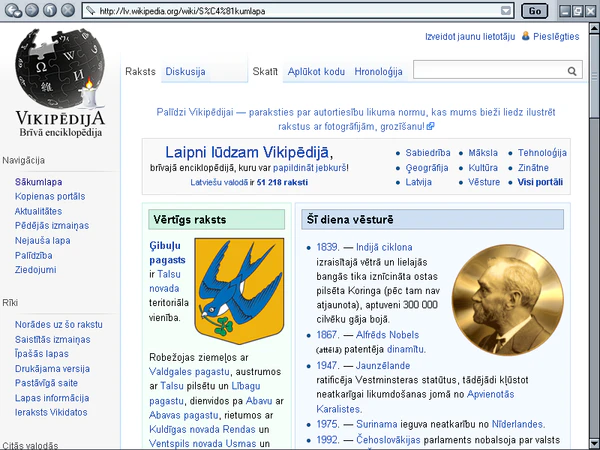Click the Izveidot jaunu lietotāju link
Viewport: 600px width, 450px height.
(469, 36)
